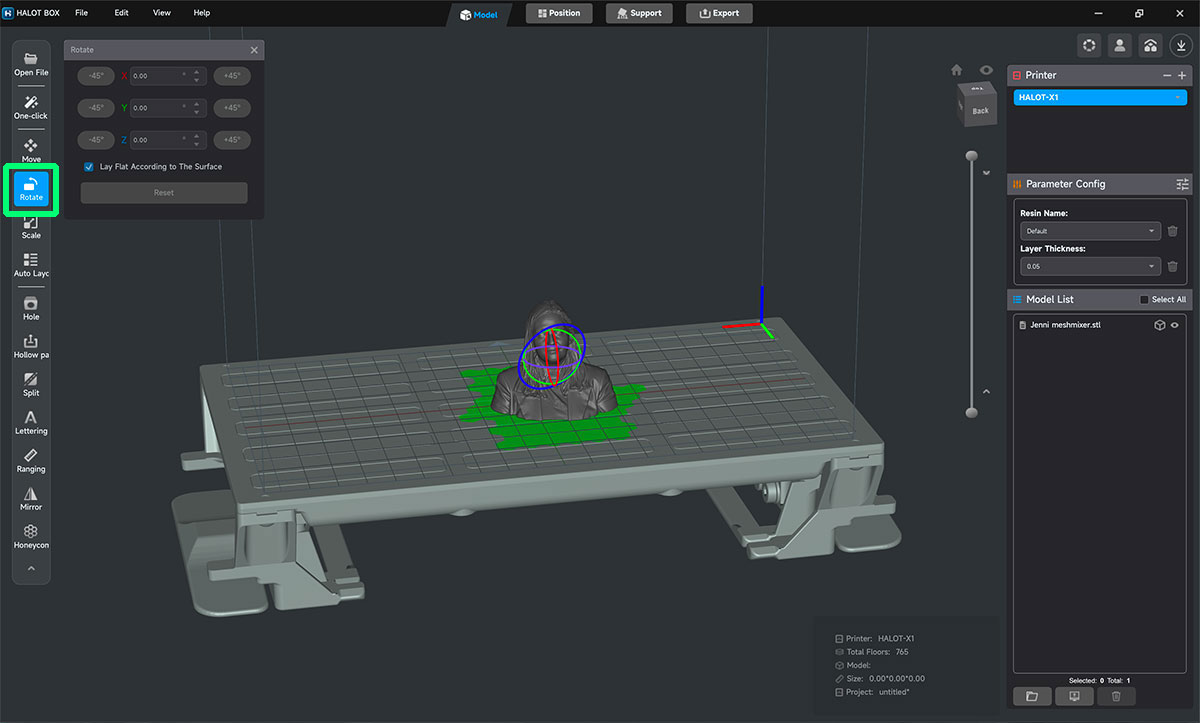Enable the Select All checkbox
This screenshot has width=1200, height=723.
point(1145,300)
